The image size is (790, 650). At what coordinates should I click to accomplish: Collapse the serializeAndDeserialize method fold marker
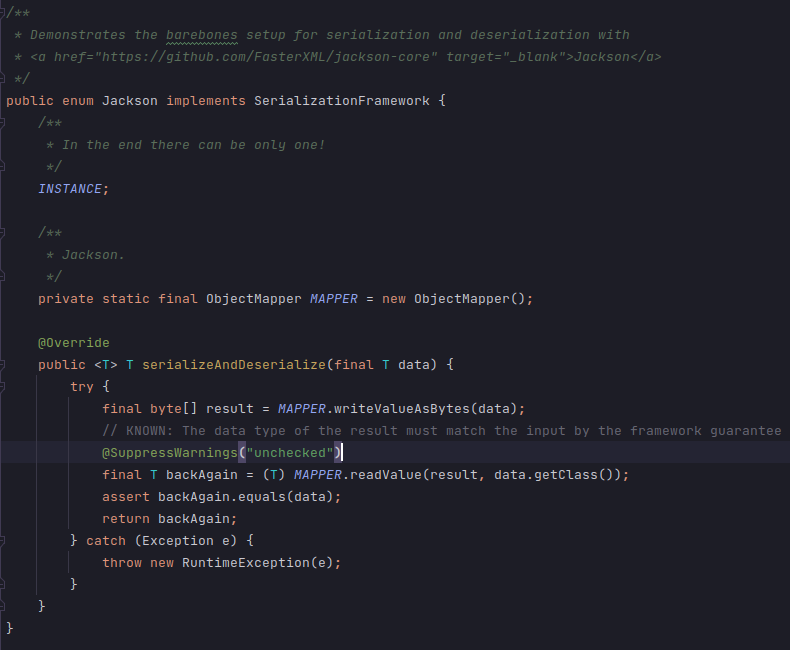point(2,365)
